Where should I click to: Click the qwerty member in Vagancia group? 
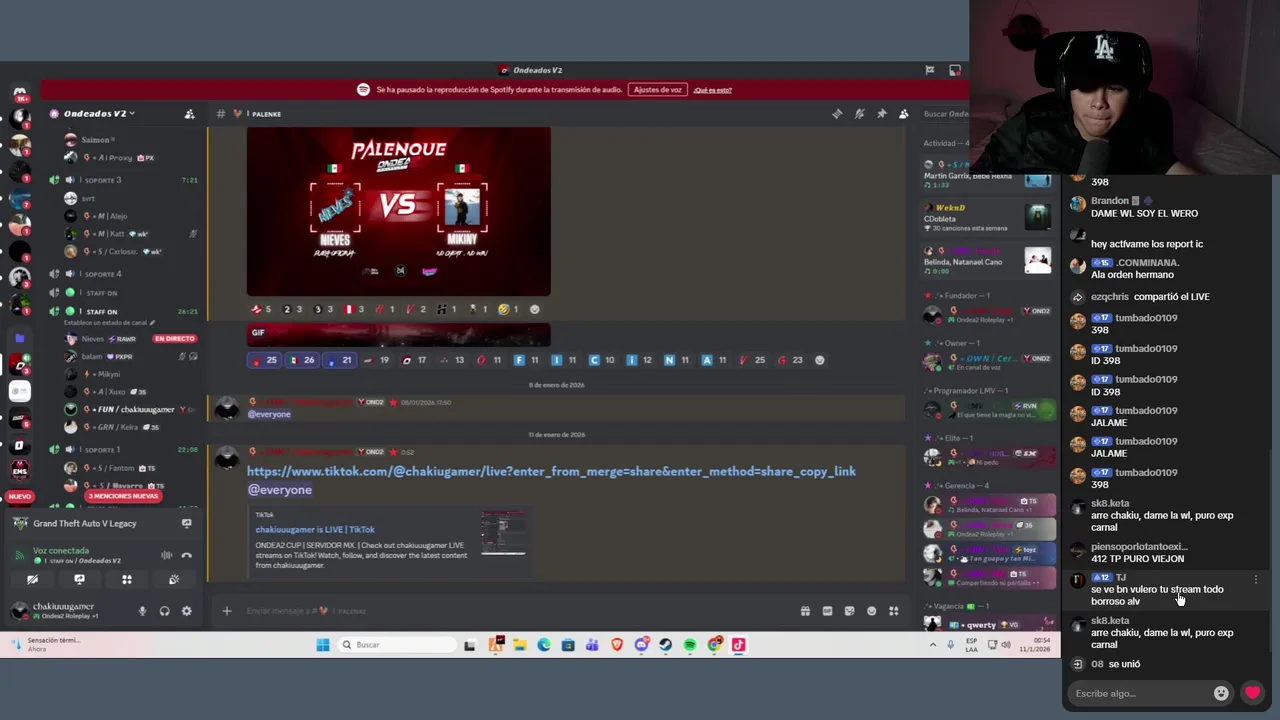[987, 624]
